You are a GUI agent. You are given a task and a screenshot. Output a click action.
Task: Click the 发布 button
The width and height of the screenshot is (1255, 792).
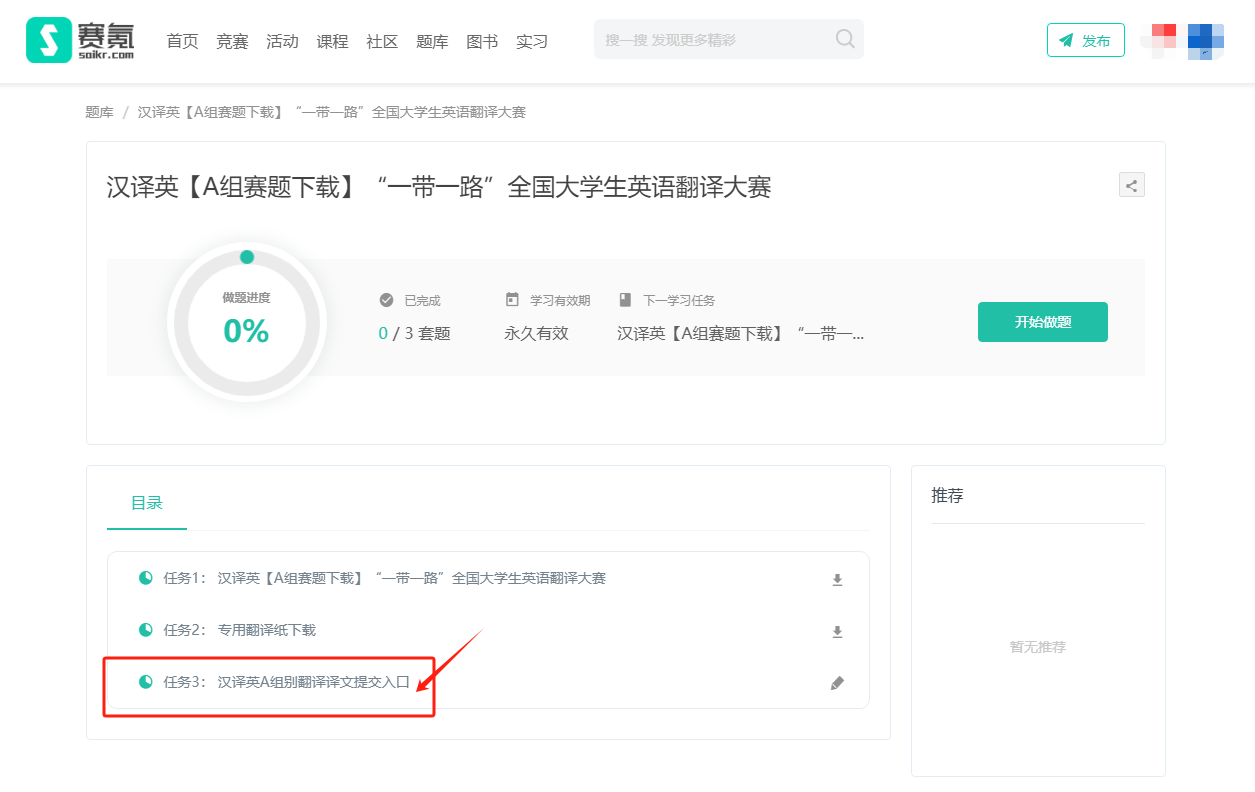coord(1085,41)
